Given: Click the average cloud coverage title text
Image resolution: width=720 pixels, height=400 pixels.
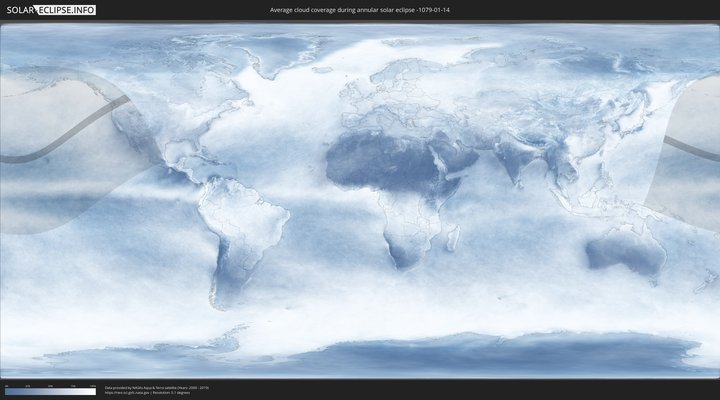Looking at the screenshot, I should [359, 10].
